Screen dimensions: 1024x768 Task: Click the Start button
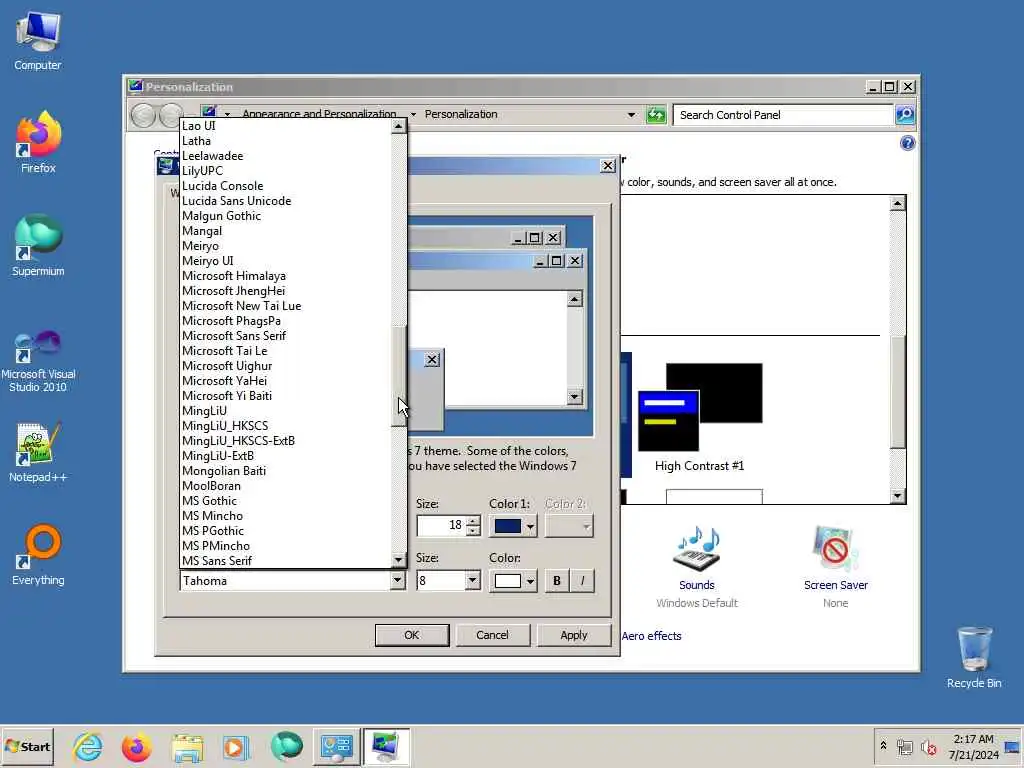click(27, 746)
